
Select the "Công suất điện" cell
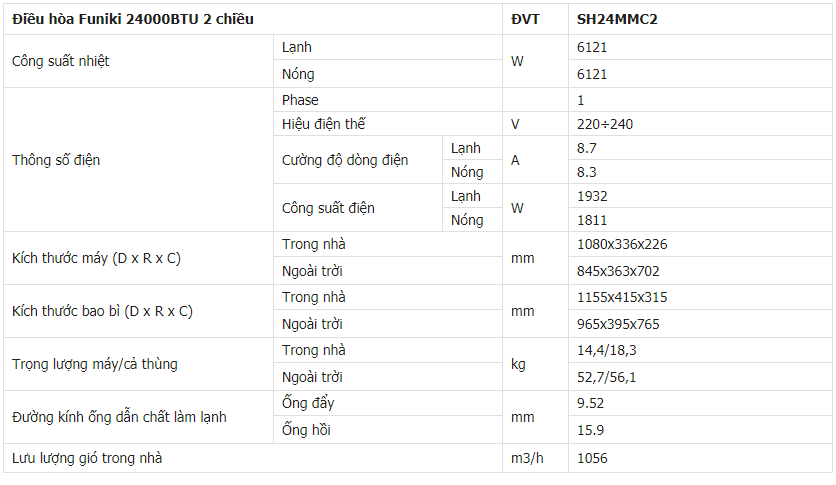coord(328,208)
